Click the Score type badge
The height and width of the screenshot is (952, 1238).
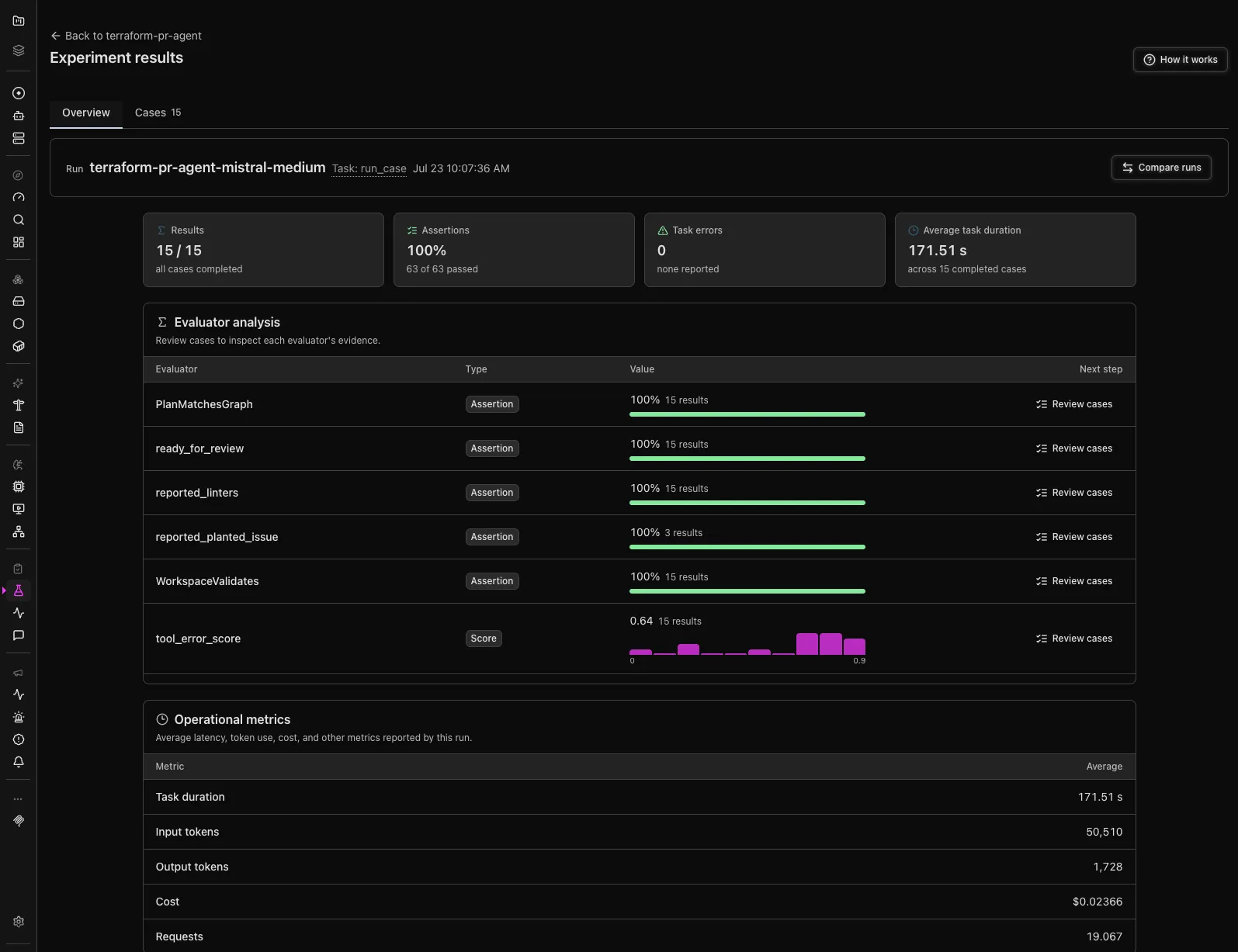pos(484,639)
